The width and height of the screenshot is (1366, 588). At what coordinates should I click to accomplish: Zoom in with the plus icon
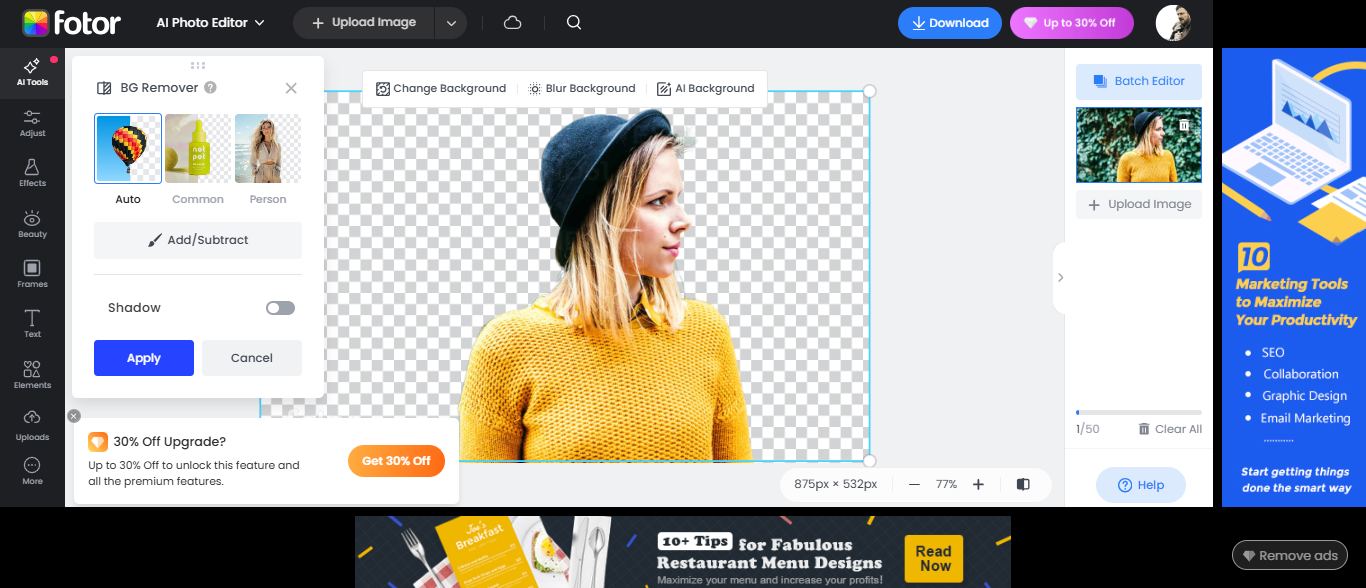[978, 484]
